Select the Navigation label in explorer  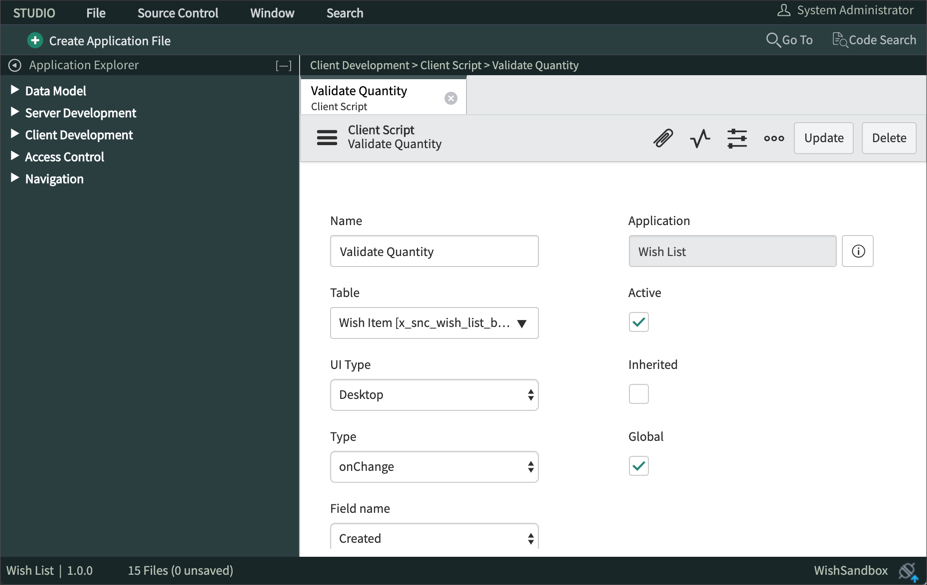(54, 178)
